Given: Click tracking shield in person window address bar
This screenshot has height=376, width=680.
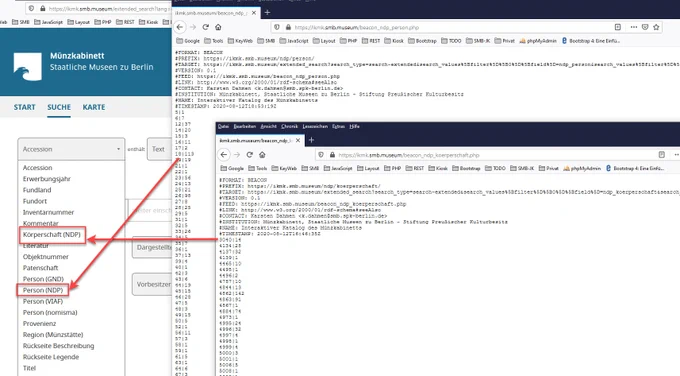Looking at the screenshot, I should pos(277,27).
